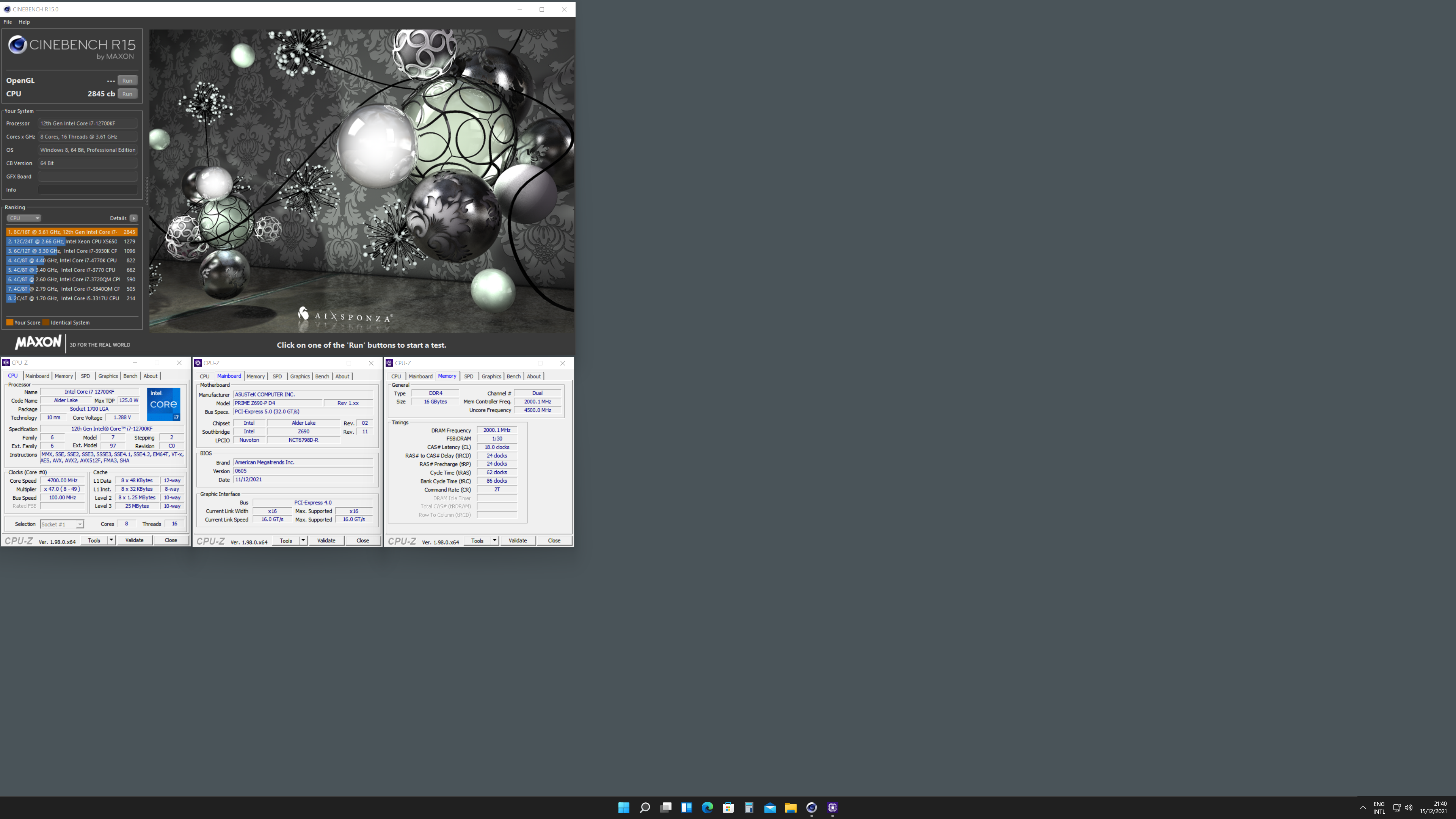Viewport: 1456px width, 819px height.
Task: Click Tools button in first CPU-Z window
Action: (x=94, y=540)
